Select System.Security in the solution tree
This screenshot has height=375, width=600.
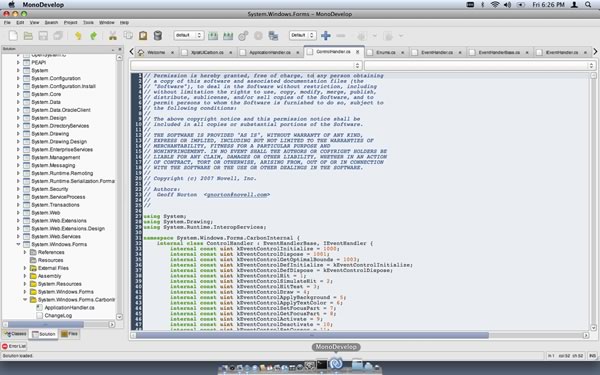pos(50,189)
